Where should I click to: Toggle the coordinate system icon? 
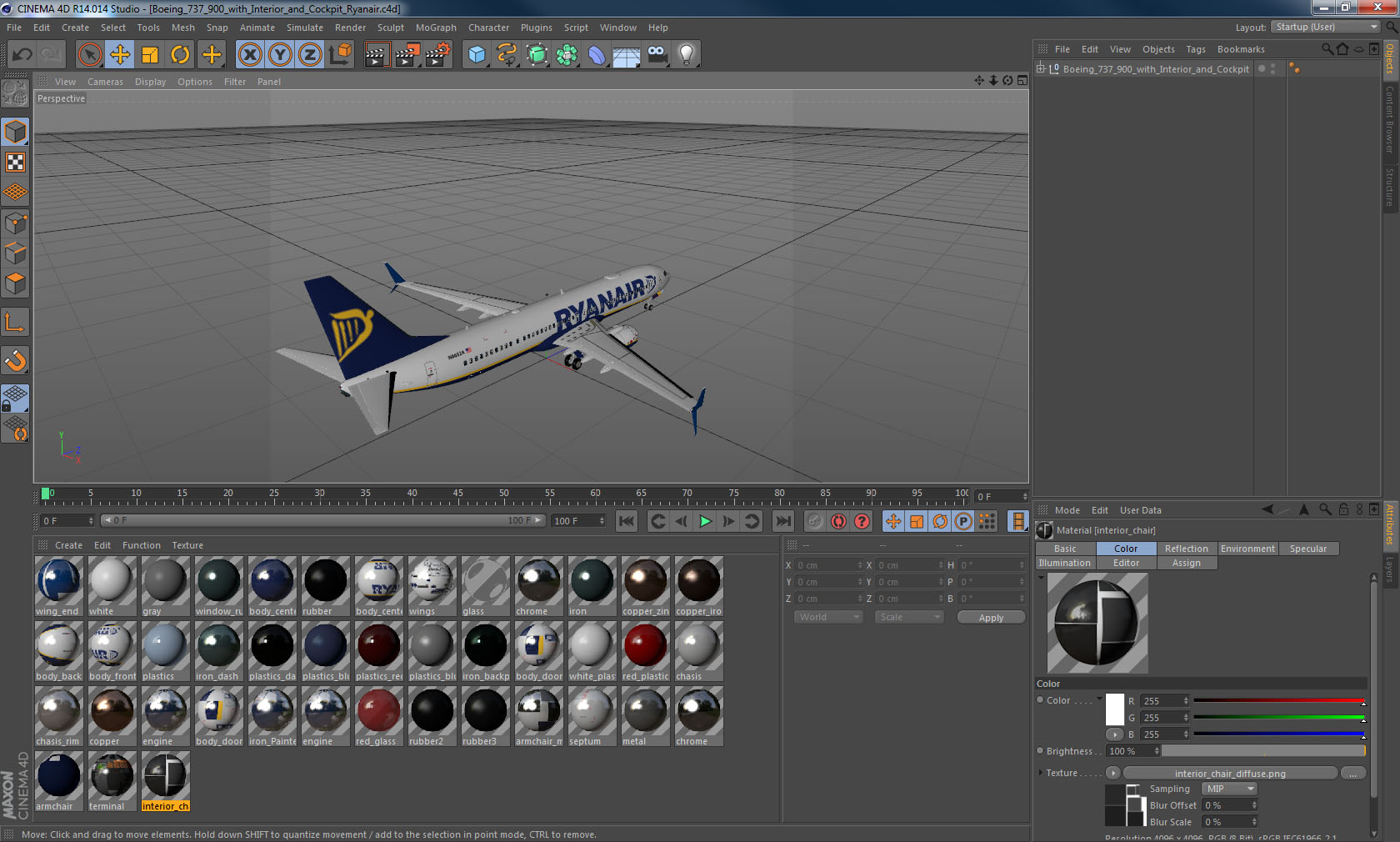[340, 55]
